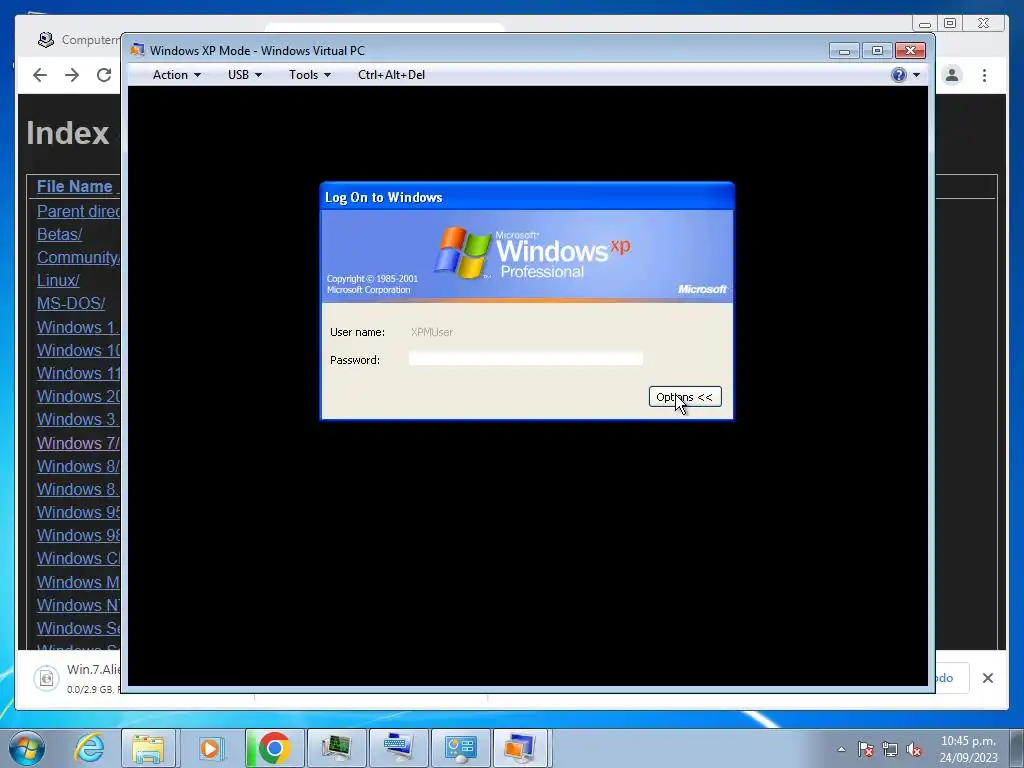Open the browser profile icon

click(x=952, y=75)
